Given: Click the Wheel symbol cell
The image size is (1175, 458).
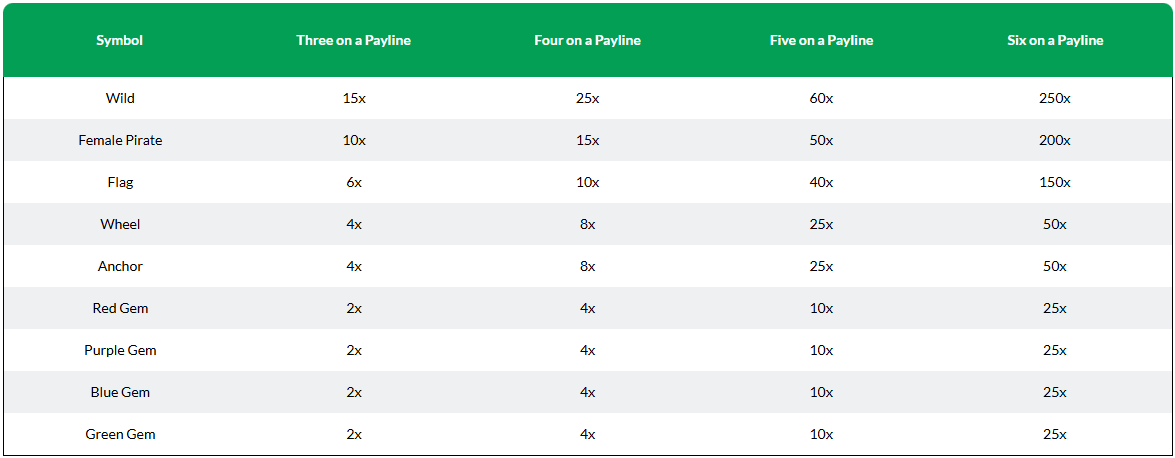Looking at the screenshot, I should pos(120,224).
